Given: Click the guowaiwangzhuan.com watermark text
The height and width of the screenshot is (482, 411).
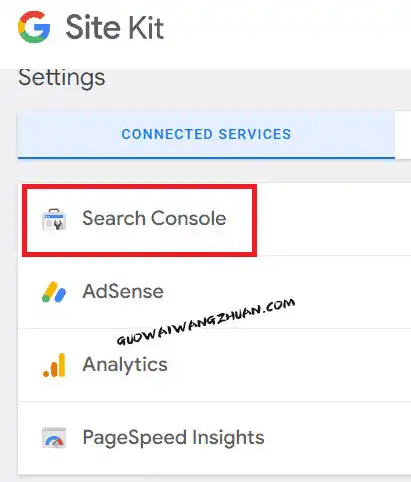Looking at the screenshot, I should [x=206, y=321].
